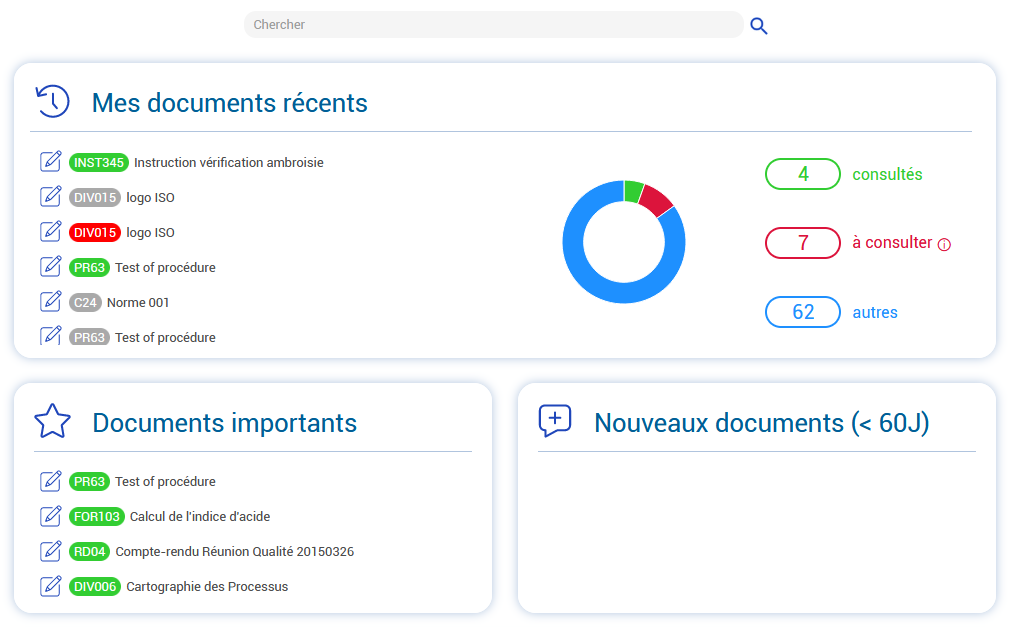Click the edit pencil icon next to RD04

(50, 551)
